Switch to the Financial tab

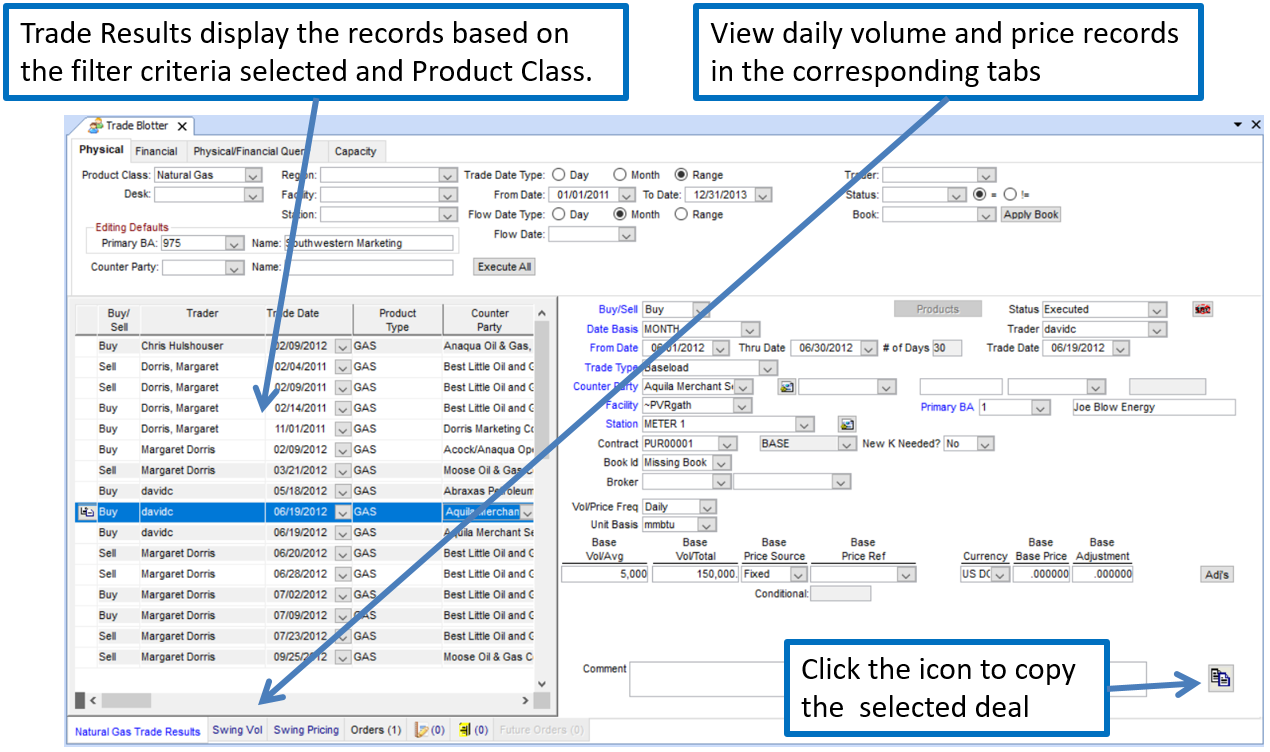click(x=156, y=151)
